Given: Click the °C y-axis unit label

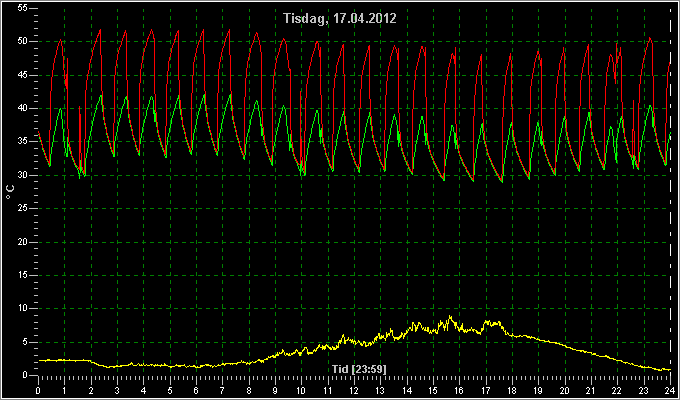Looking at the screenshot, I should [x=10, y=192].
